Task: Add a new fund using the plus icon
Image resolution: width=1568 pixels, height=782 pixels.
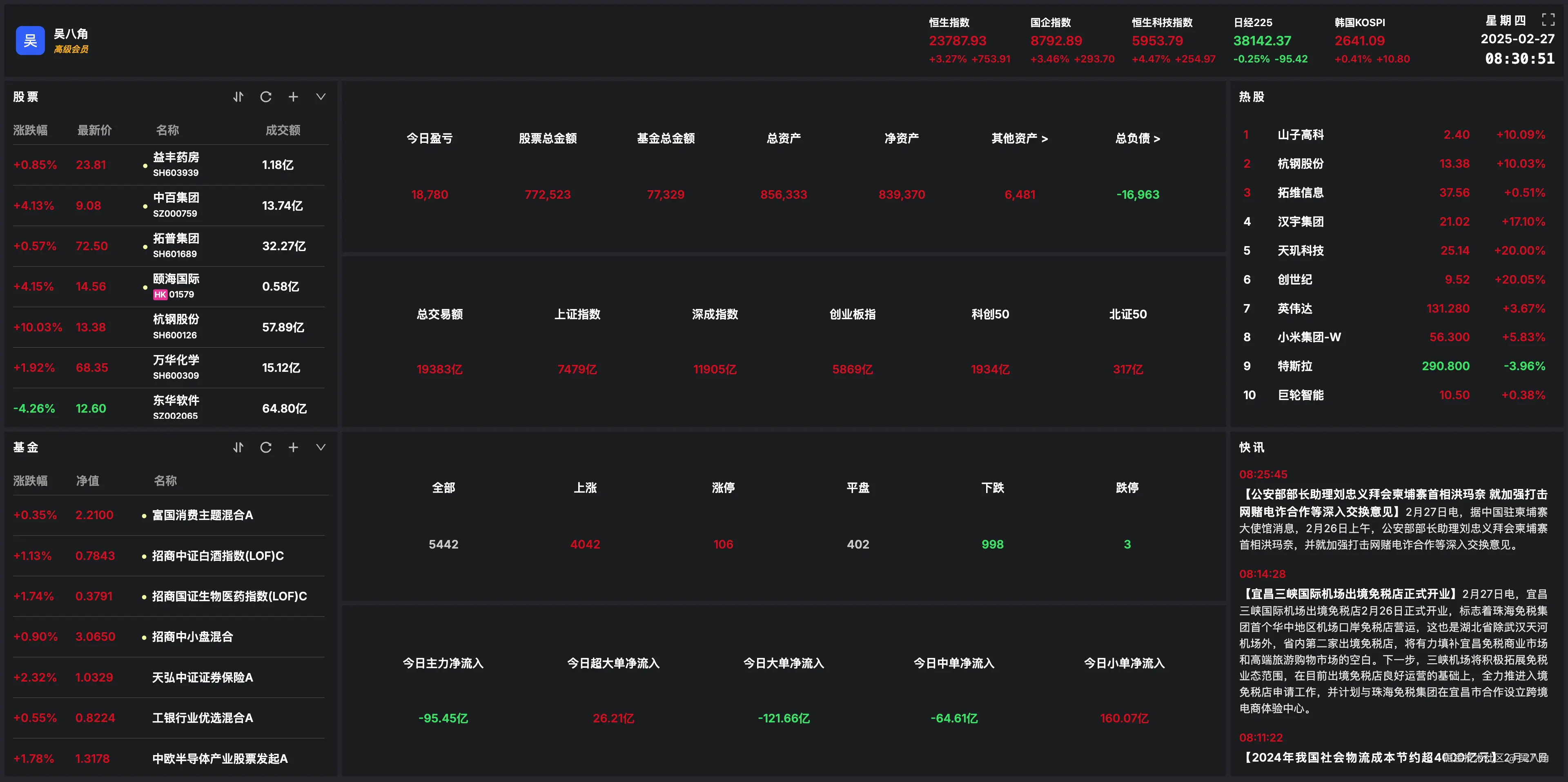Action: (294, 447)
